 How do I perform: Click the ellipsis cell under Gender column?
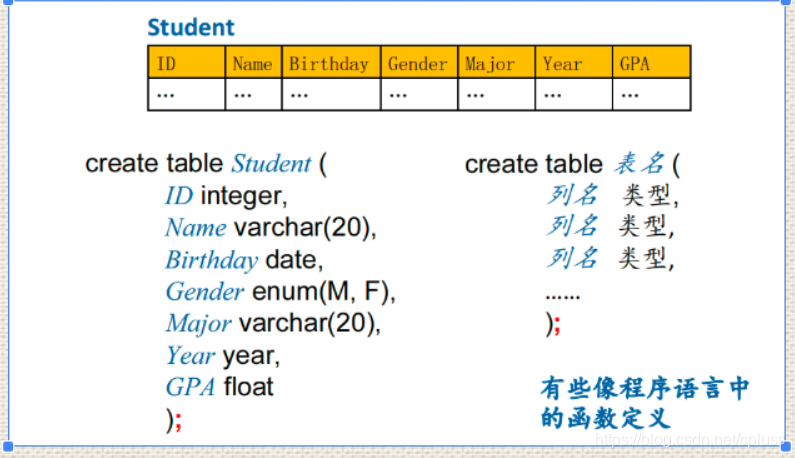click(x=419, y=94)
